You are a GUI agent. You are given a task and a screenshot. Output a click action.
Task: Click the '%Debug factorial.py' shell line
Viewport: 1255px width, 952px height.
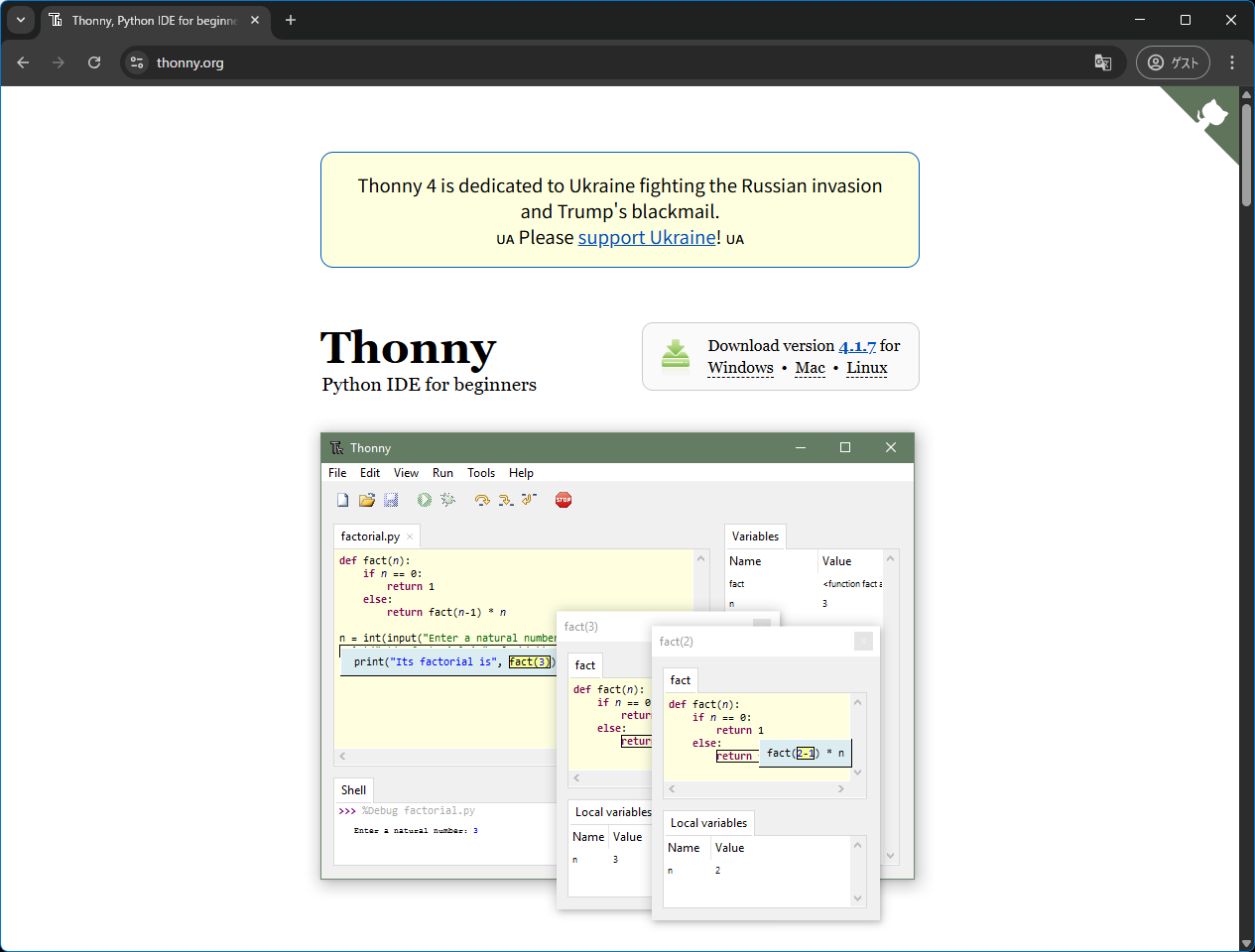tap(419, 811)
